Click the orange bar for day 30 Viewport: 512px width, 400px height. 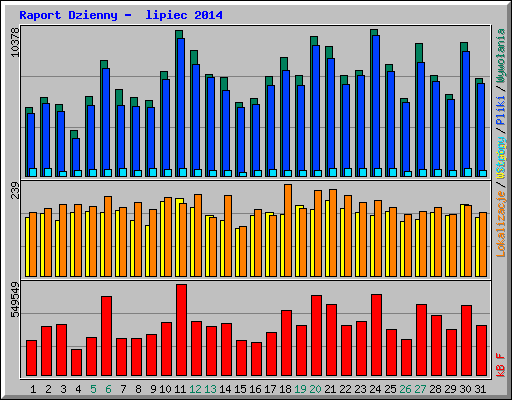(468, 241)
